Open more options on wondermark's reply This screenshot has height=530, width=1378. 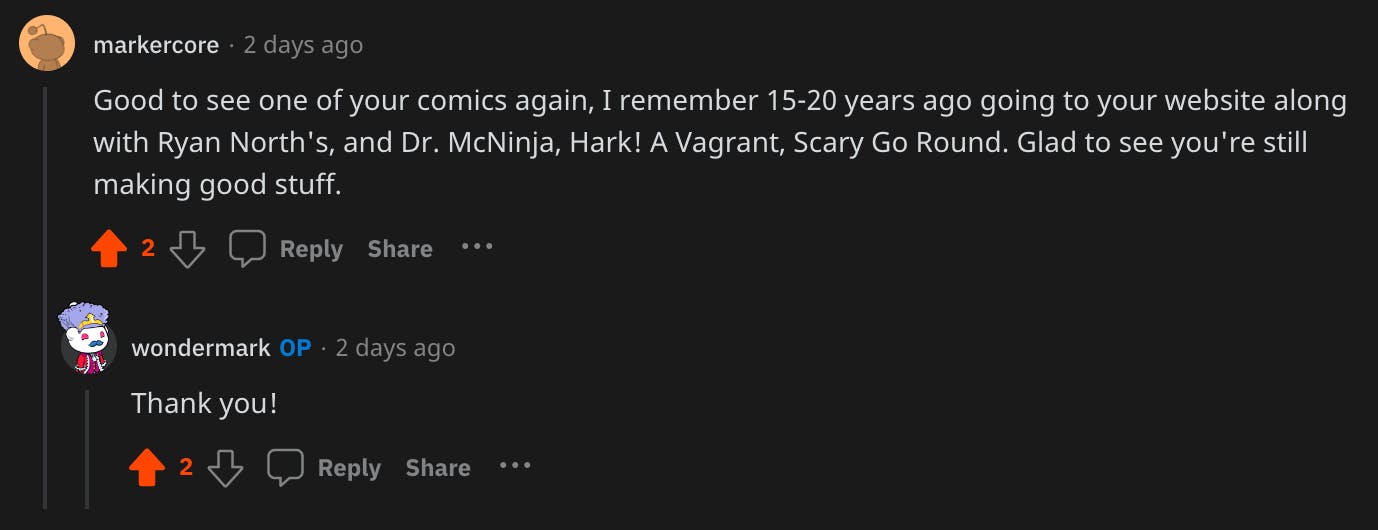(515, 466)
